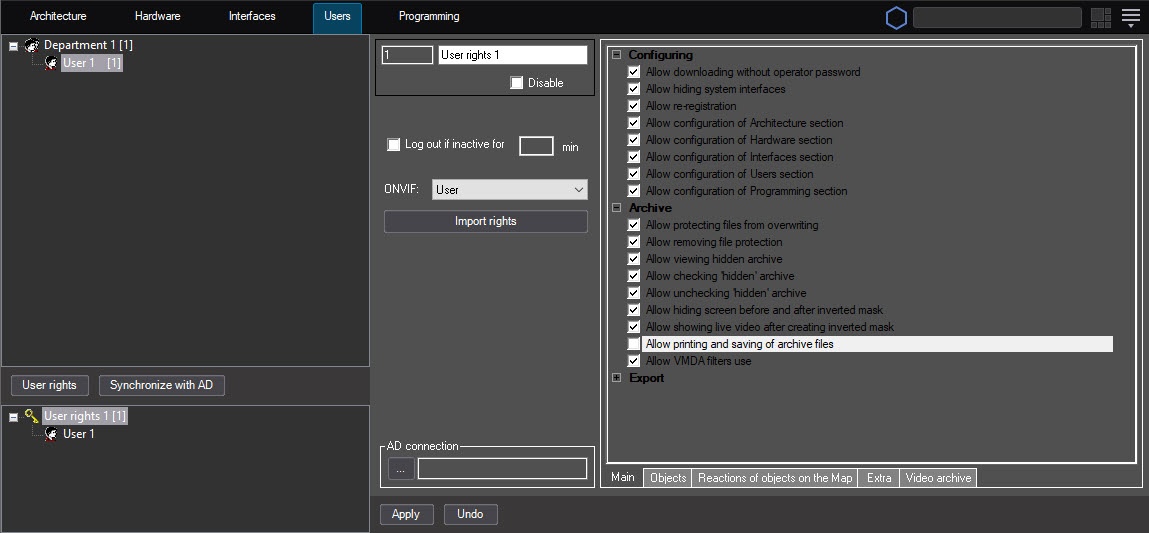Image resolution: width=1149 pixels, height=533 pixels.
Task: Enable printing and saving of archive files
Action: click(634, 344)
